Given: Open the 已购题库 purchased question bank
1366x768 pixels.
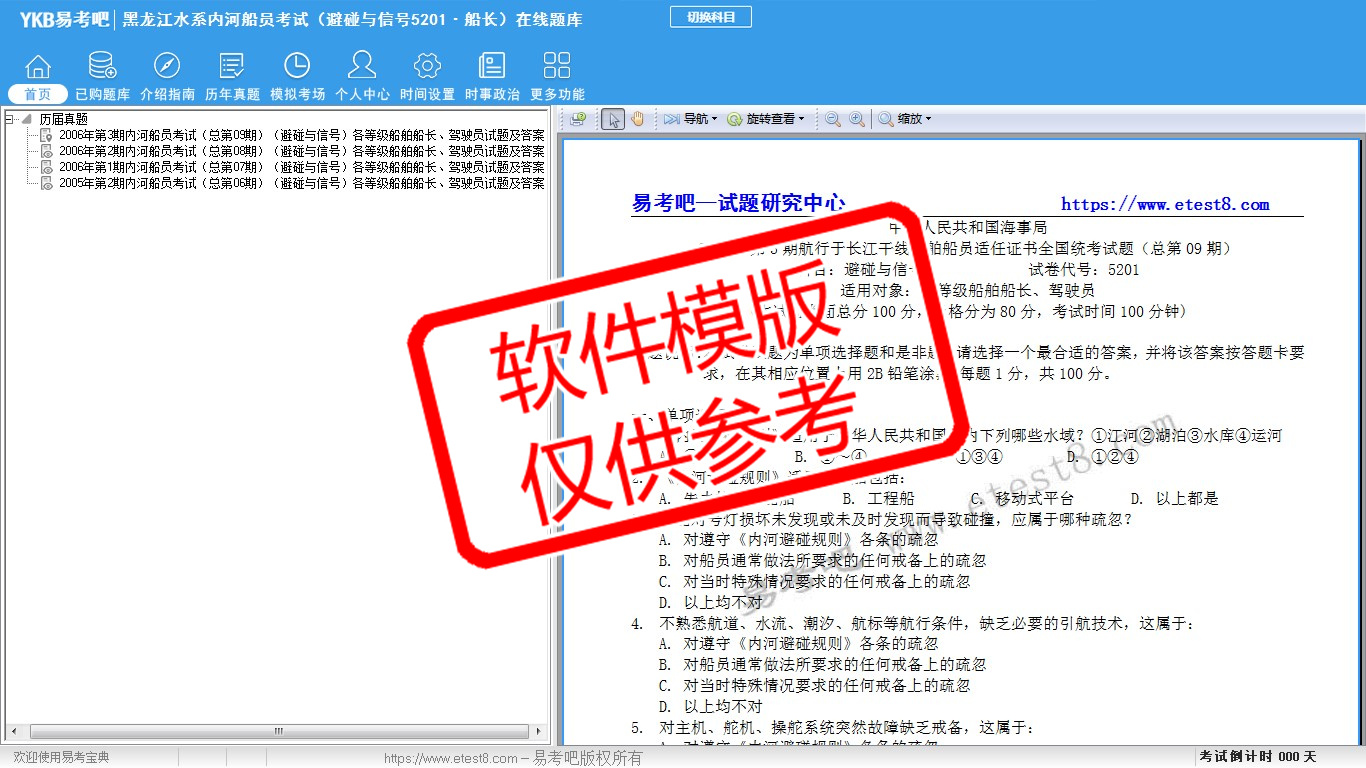Looking at the screenshot, I should [102, 77].
